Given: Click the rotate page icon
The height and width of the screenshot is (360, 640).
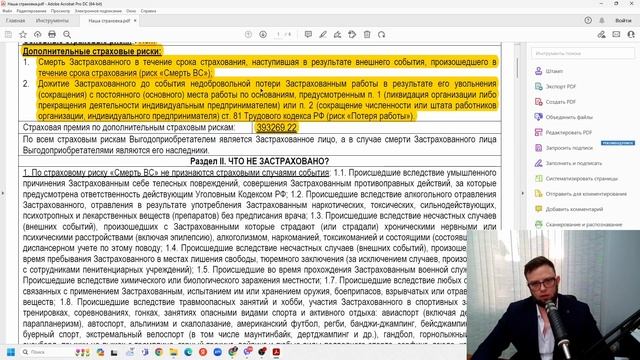Looking at the screenshot, I should (x=382, y=35).
